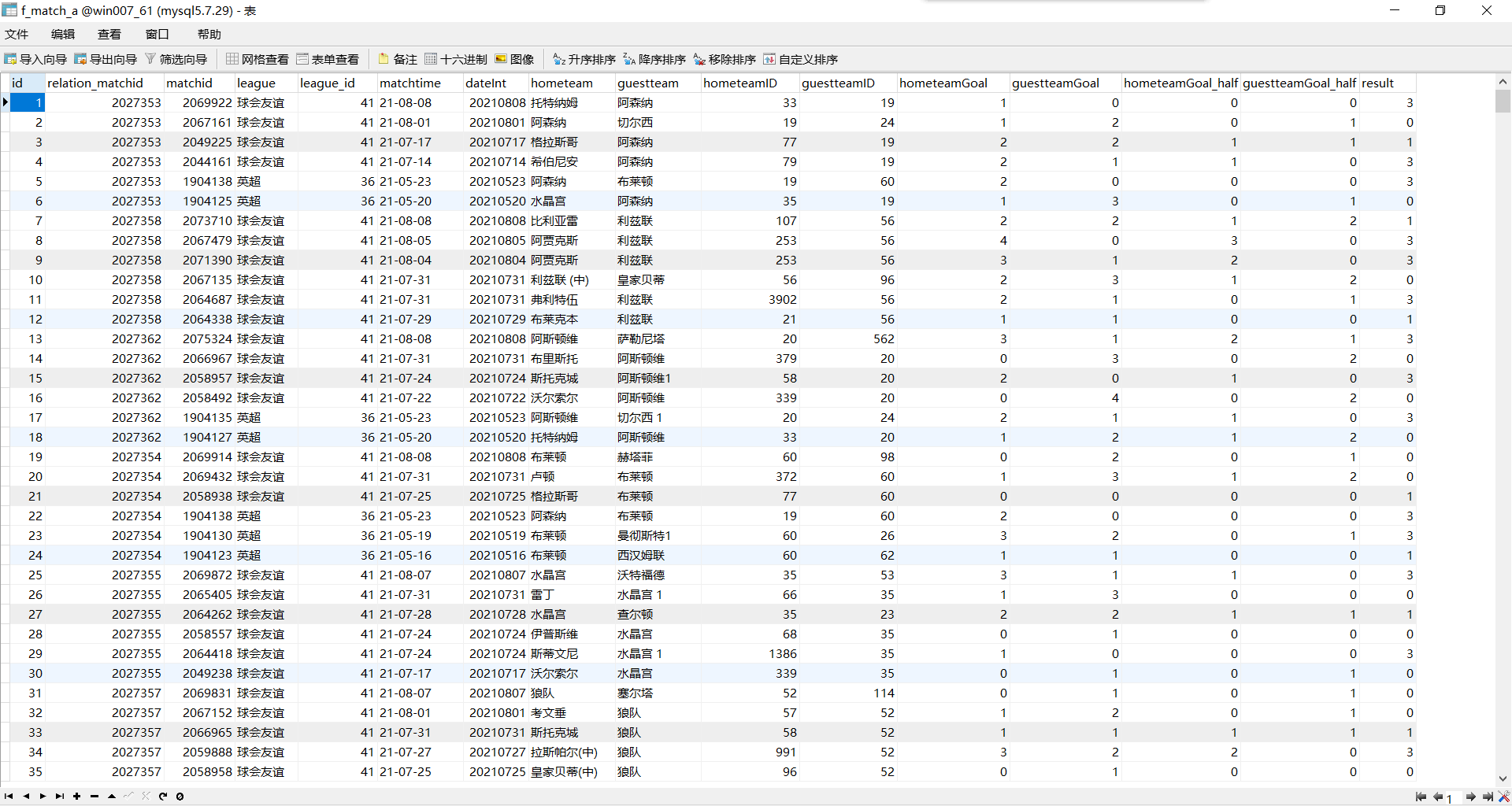Open the 窗口 menu
This screenshot has width=1512, height=806.
coord(157,34)
